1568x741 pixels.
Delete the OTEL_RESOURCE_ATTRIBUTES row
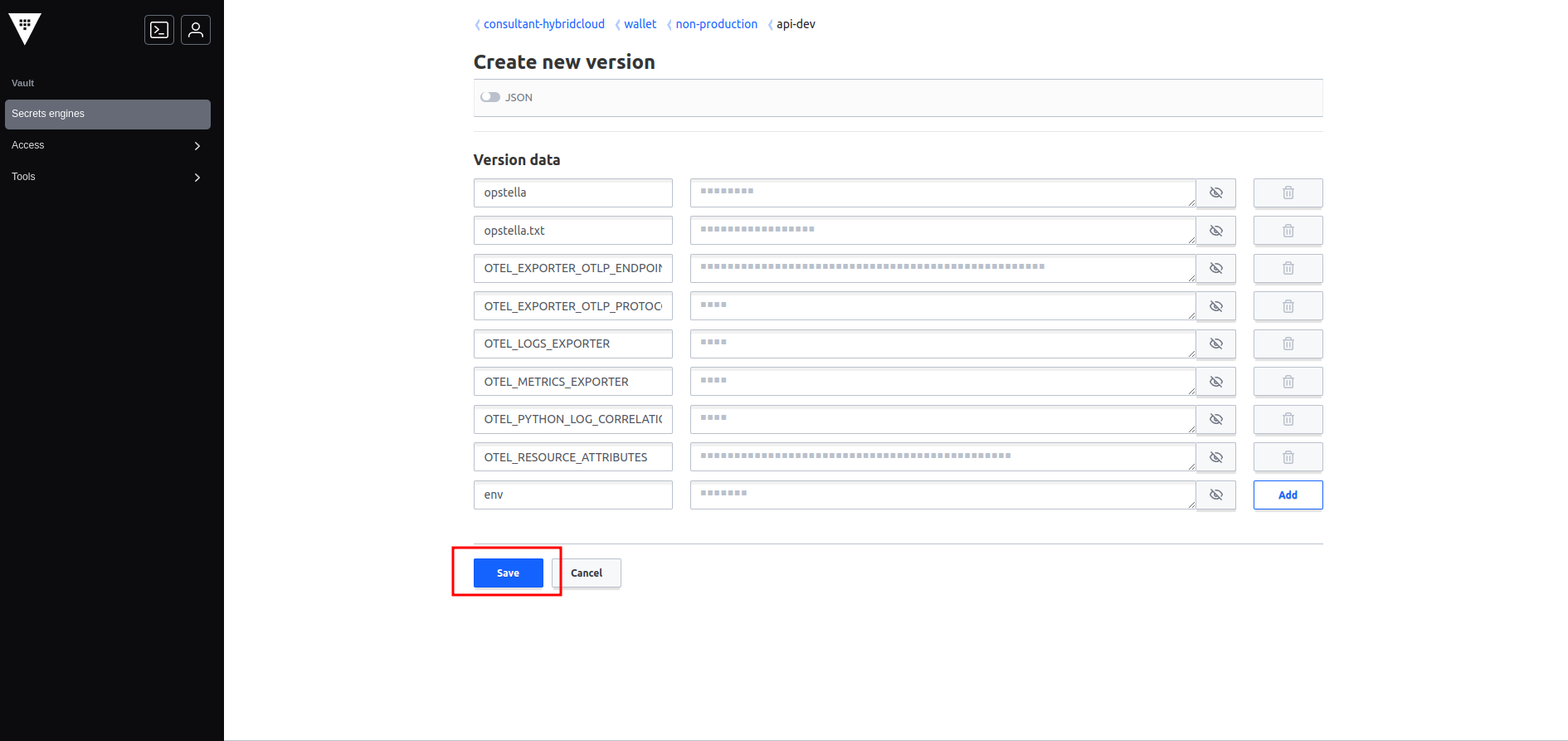click(1288, 457)
